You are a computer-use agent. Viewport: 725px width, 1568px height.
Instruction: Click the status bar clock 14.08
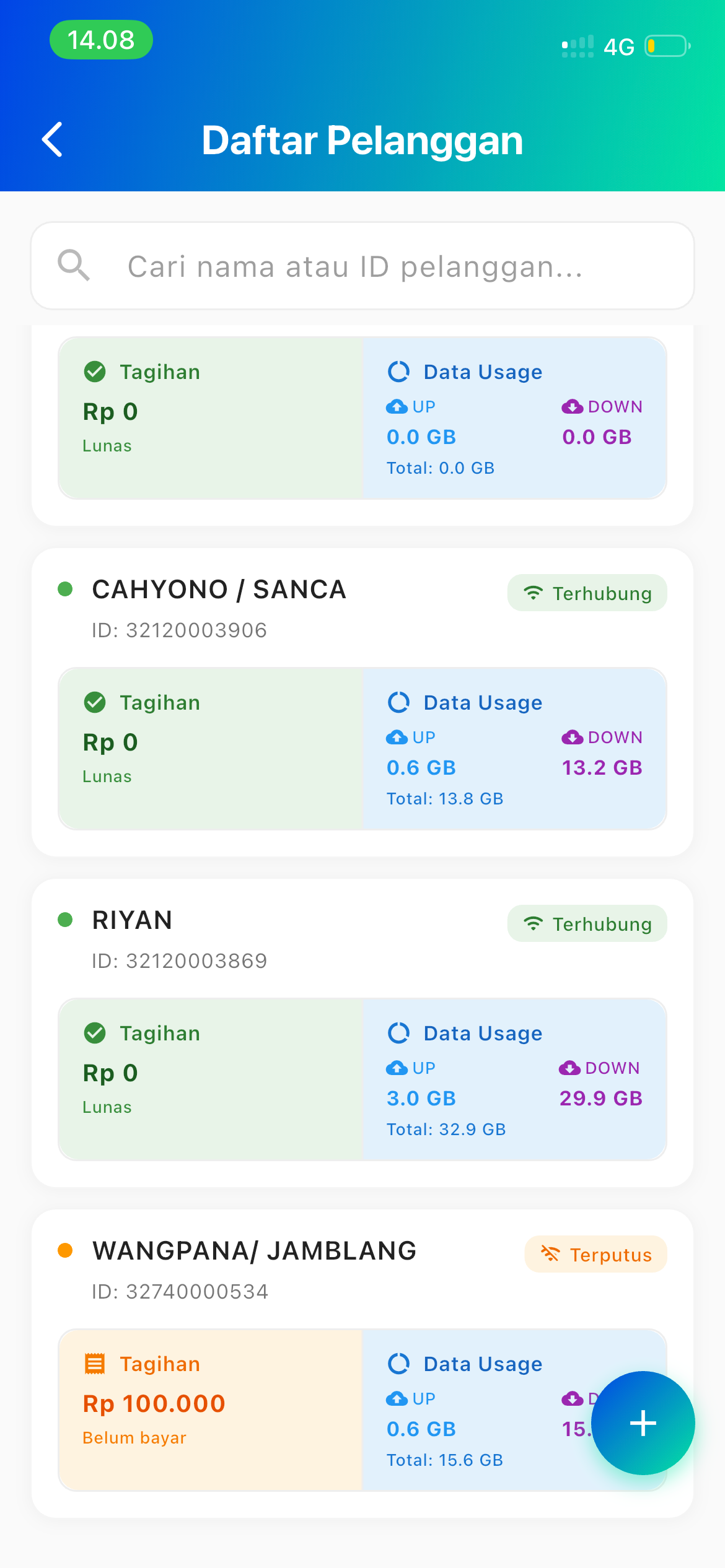[x=101, y=40]
